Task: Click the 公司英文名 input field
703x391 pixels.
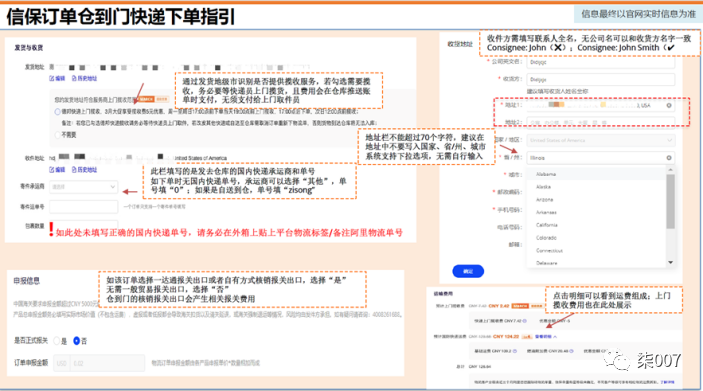Action: [x=601, y=62]
